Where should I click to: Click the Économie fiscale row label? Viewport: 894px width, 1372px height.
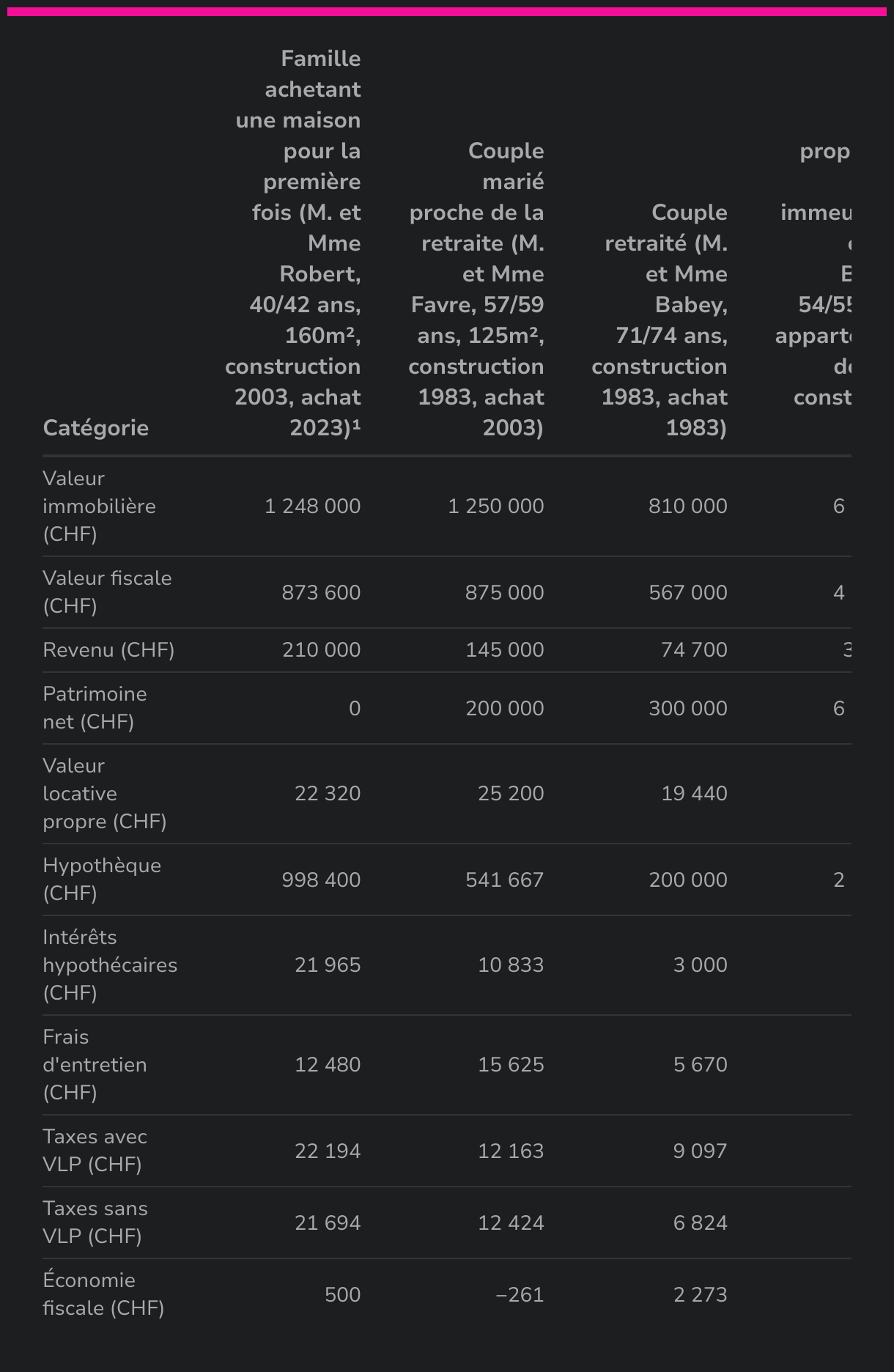point(103,1294)
